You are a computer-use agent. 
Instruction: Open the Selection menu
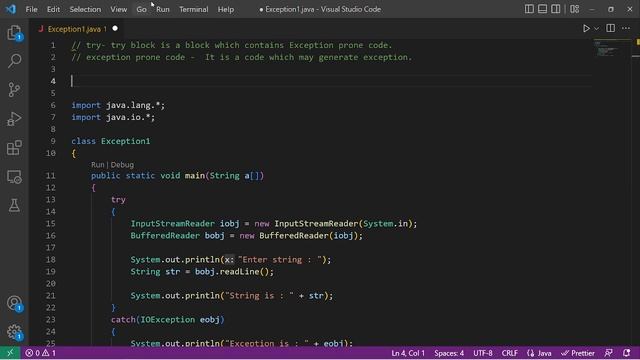85,9
